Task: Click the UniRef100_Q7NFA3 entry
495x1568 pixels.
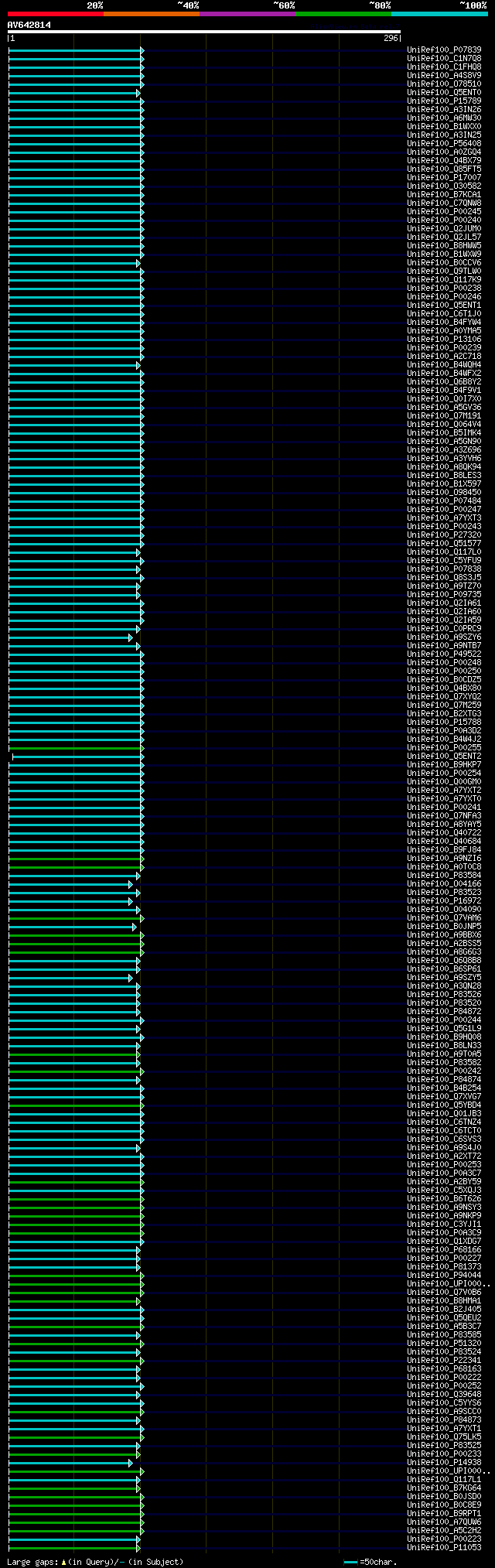Action: pos(444,815)
